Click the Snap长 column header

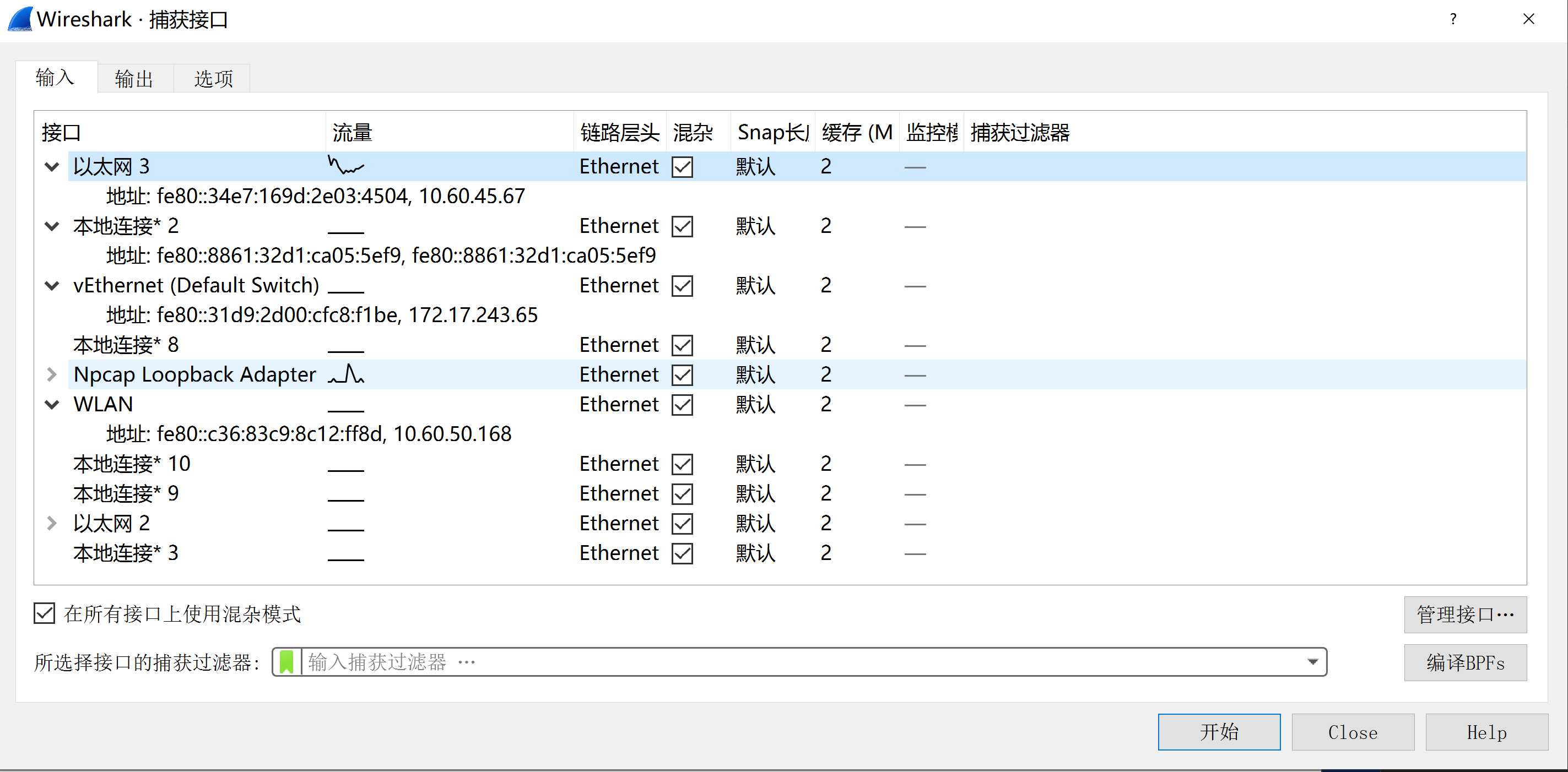772,132
